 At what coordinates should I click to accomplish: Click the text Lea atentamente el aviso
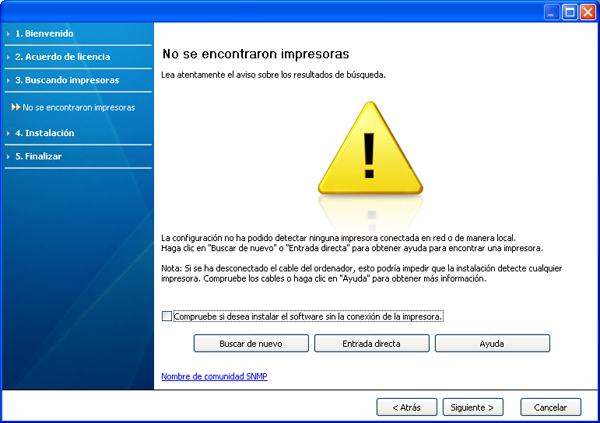coord(273,75)
